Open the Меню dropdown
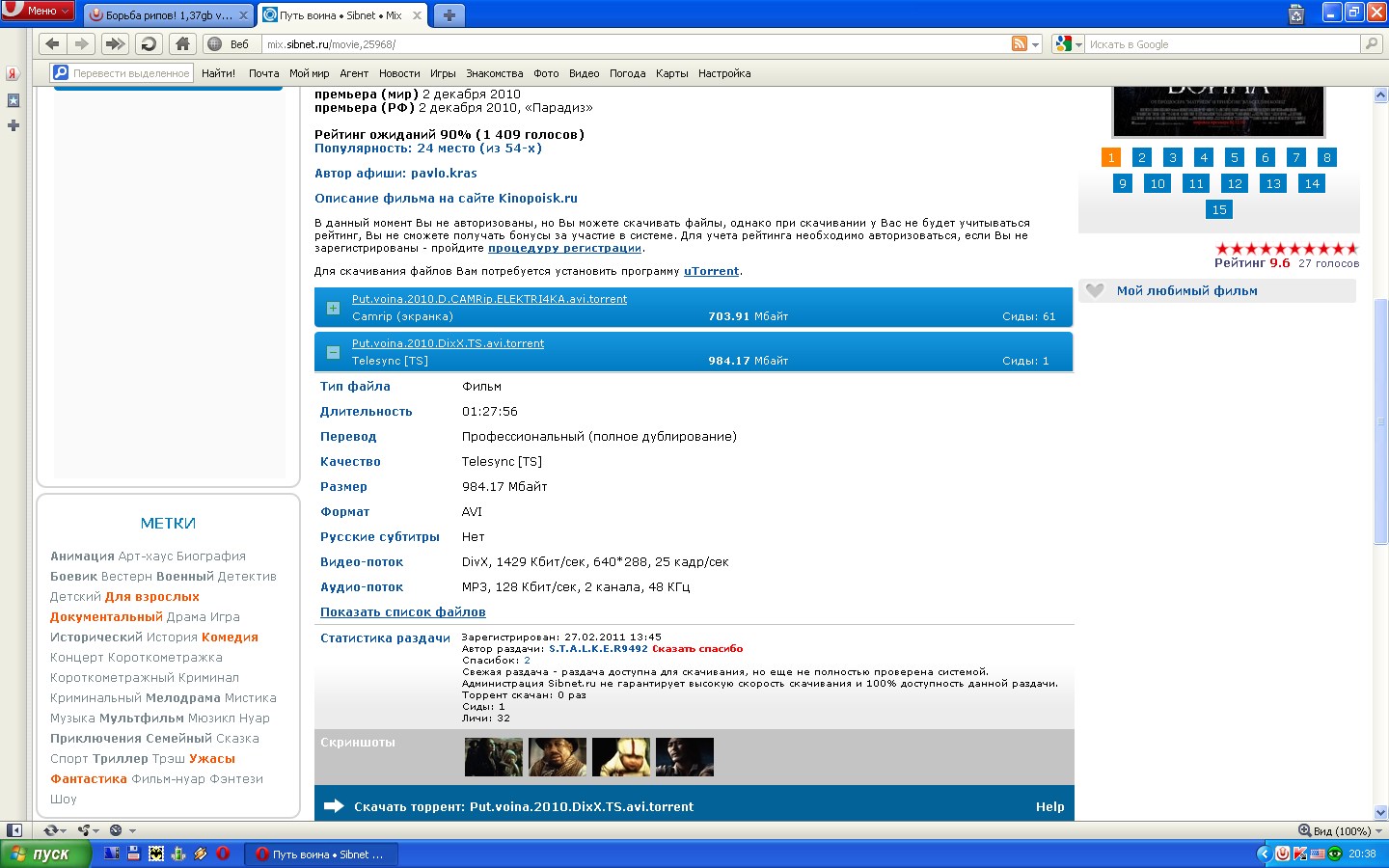Image resolution: width=1389 pixels, height=868 pixels. 36,10
